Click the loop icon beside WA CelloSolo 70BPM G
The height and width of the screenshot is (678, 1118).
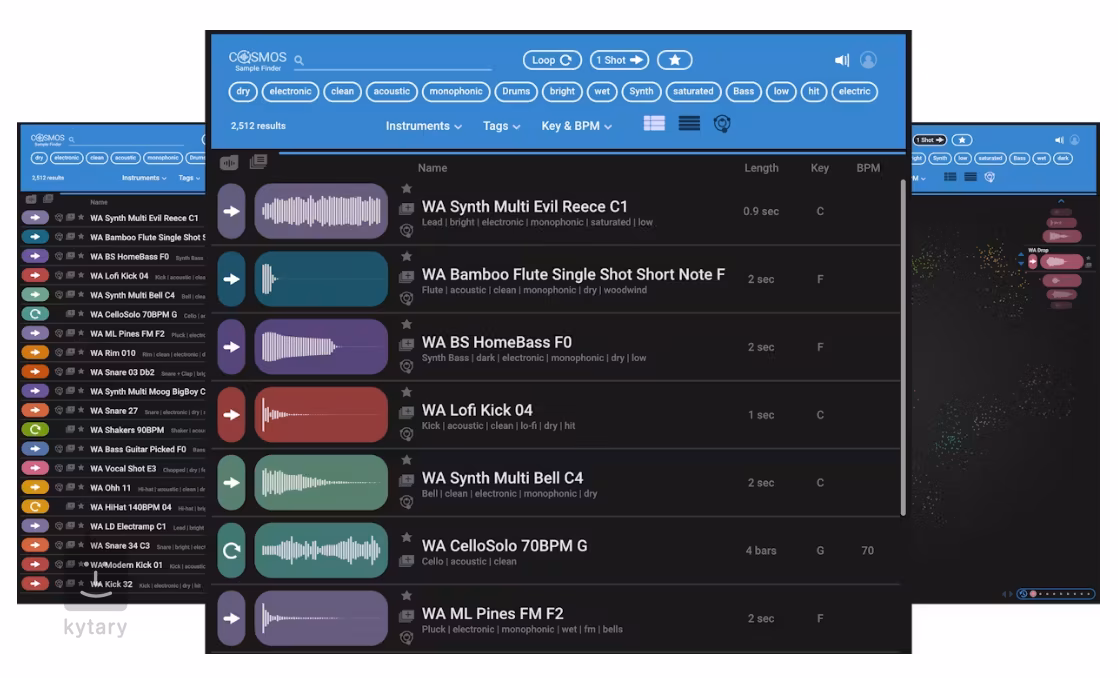[x=231, y=550]
